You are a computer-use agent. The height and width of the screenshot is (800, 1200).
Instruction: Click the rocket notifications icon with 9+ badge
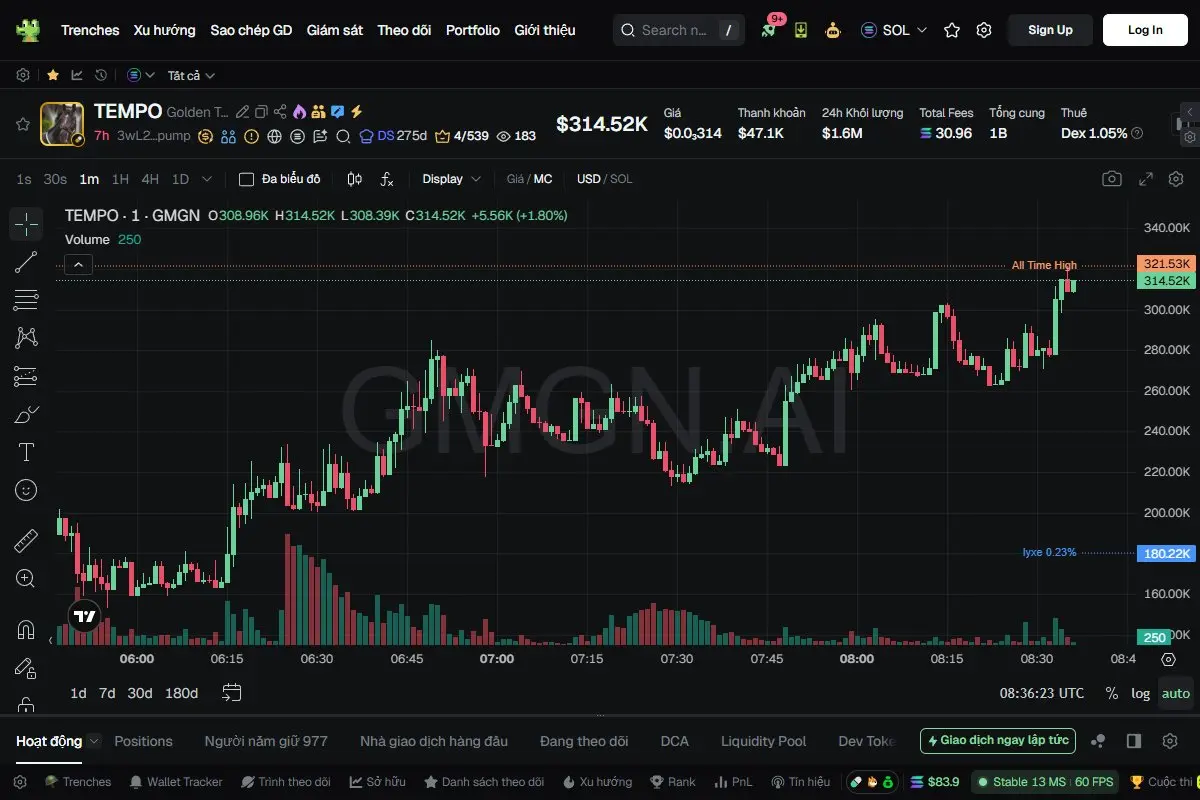coord(768,30)
